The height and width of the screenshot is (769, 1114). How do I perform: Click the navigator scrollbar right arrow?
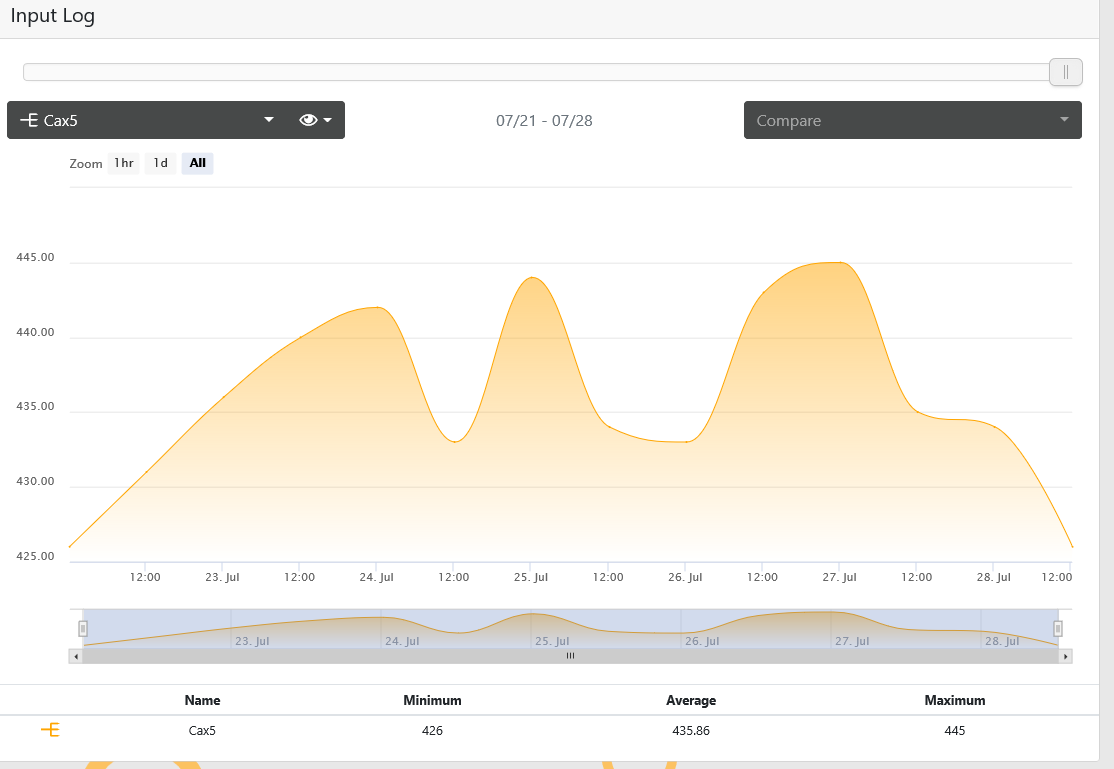[x=1065, y=656]
